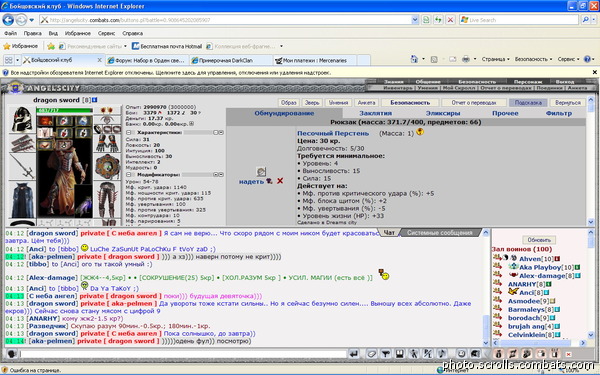Click the IE print toolbar icon
600x375 pixels.
466,59
